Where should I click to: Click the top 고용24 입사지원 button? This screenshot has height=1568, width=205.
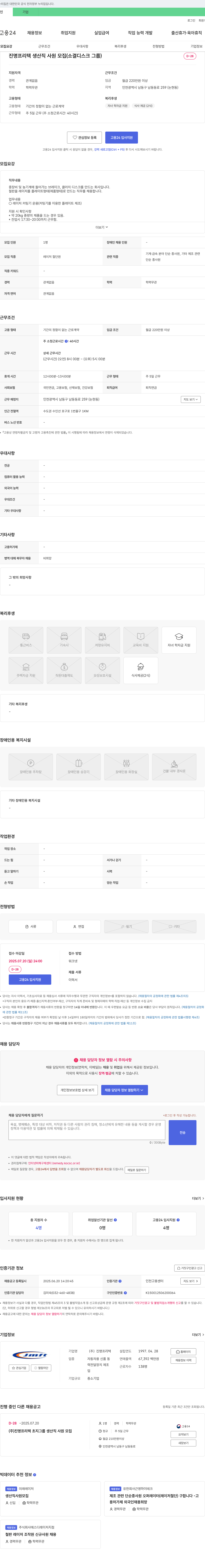click(x=122, y=138)
